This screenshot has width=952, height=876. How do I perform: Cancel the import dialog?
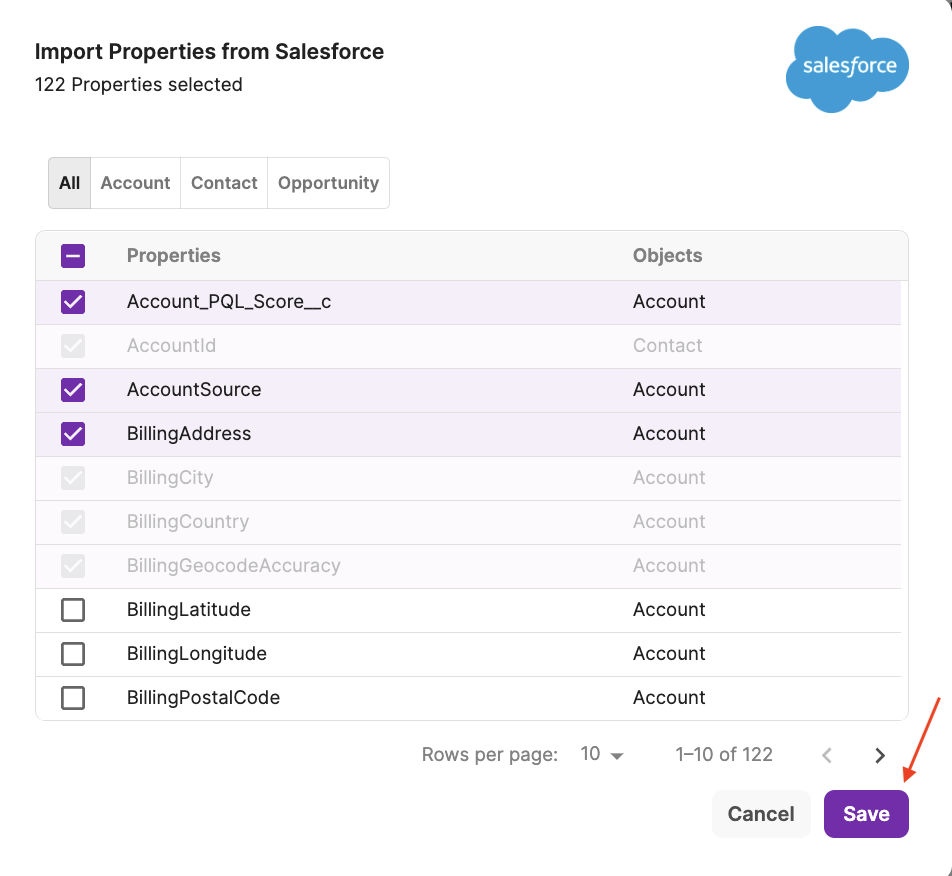(761, 814)
